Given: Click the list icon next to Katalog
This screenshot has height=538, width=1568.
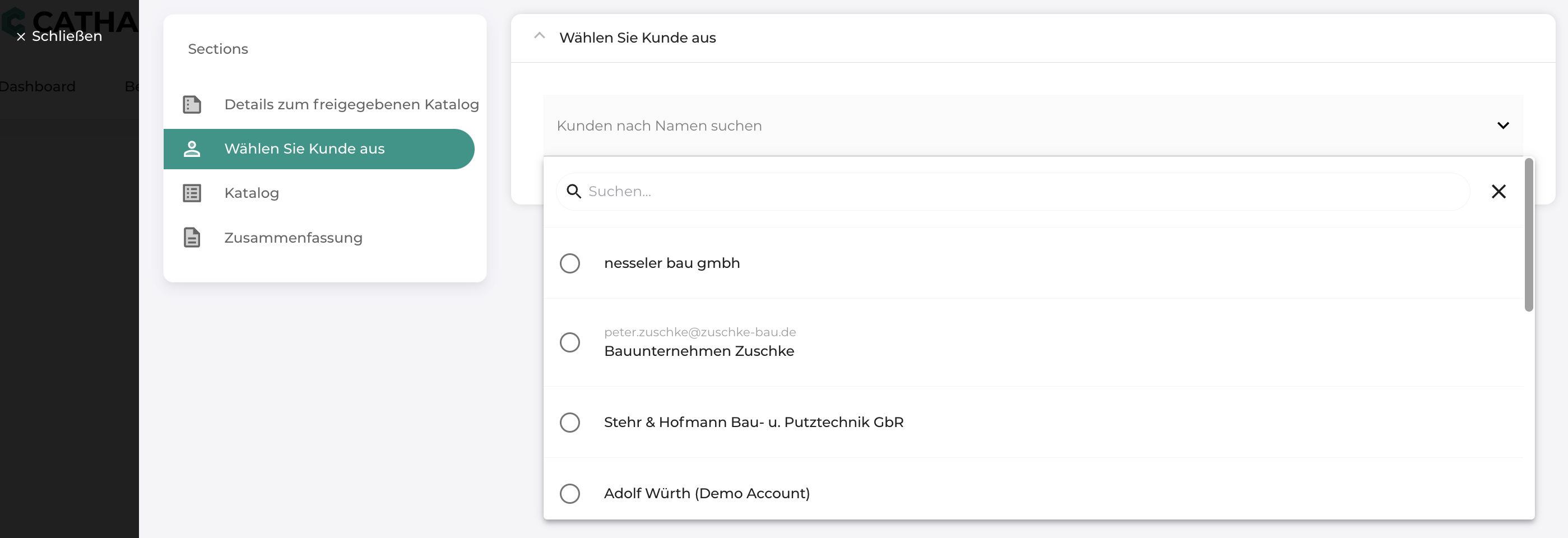Looking at the screenshot, I should point(192,193).
